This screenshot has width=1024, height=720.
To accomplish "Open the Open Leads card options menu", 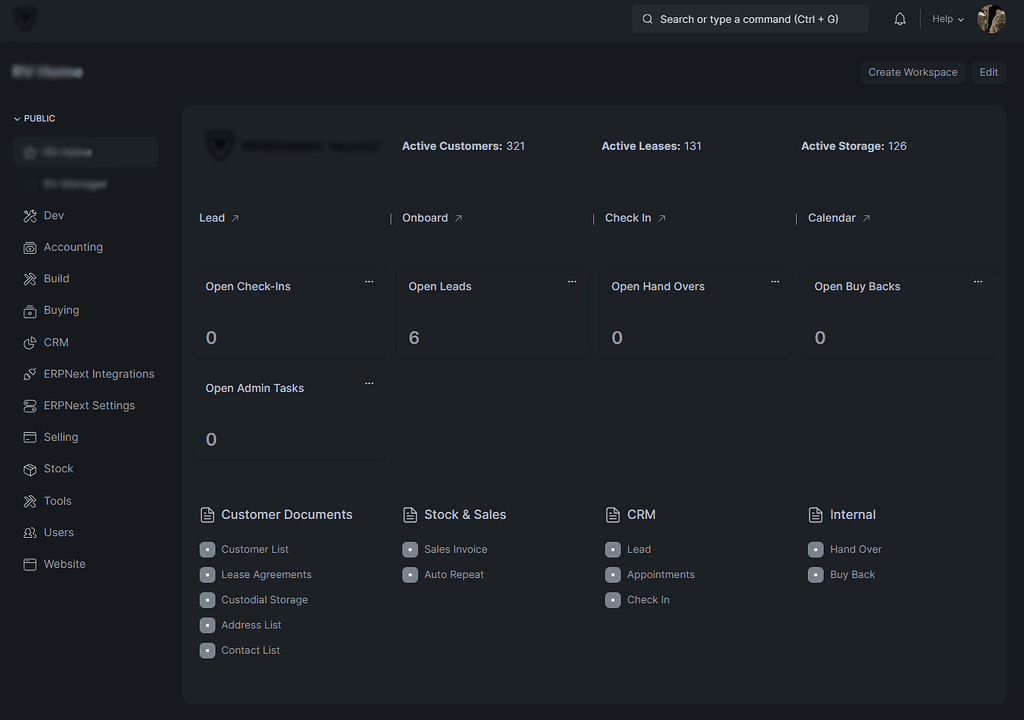I will [572, 282].
